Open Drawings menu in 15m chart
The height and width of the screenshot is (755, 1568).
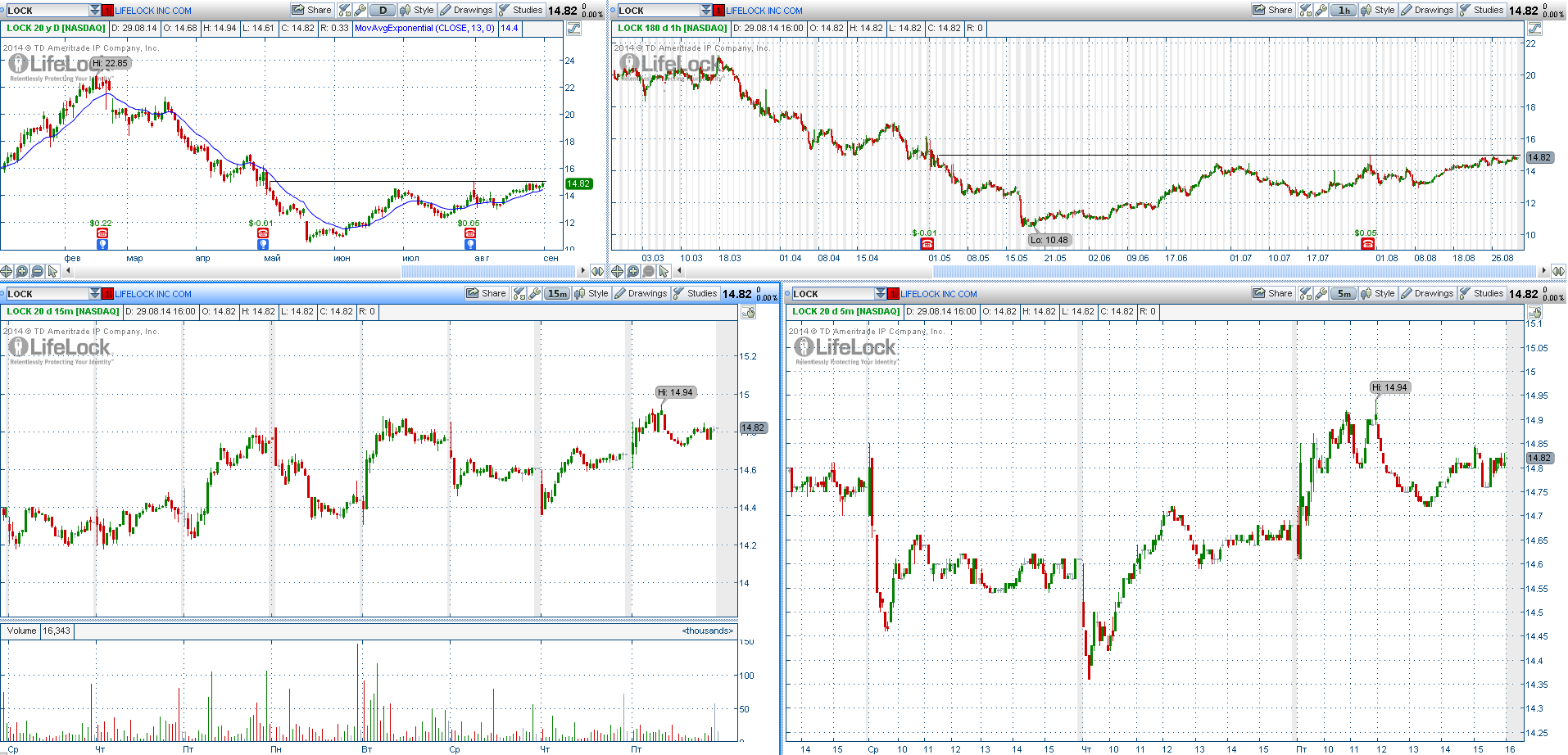(641, 293)
